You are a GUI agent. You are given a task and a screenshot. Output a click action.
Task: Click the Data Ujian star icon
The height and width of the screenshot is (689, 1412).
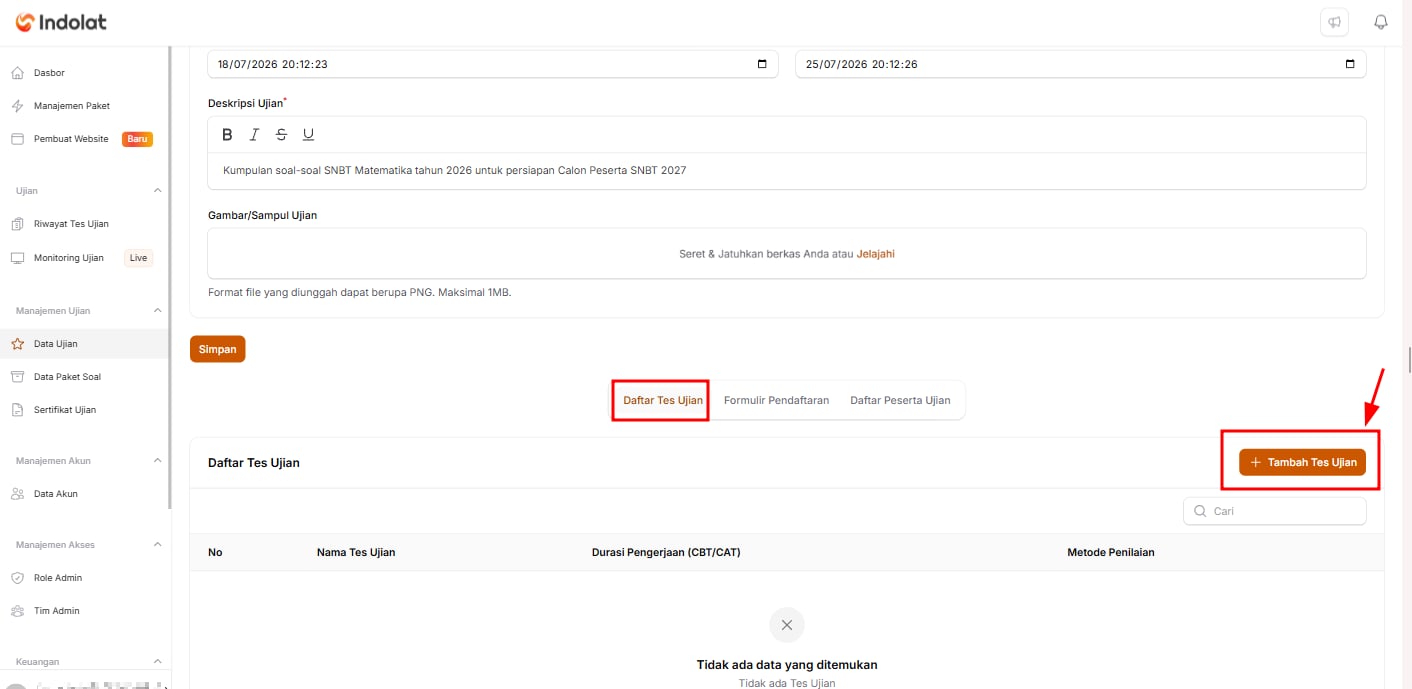(x=17, y=344)
